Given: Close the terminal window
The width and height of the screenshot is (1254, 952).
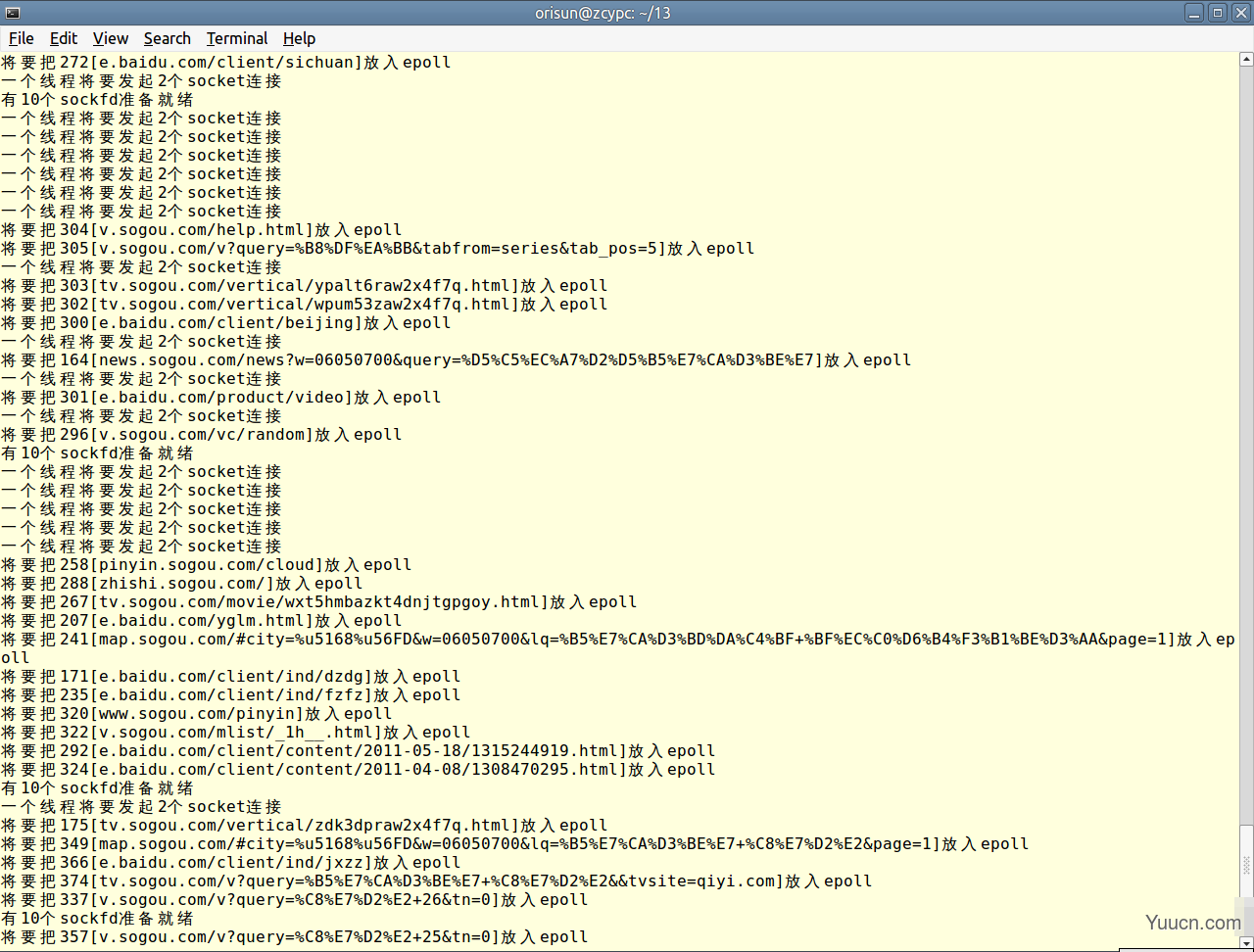Looking at the screenshot, I should [1239, 13].
